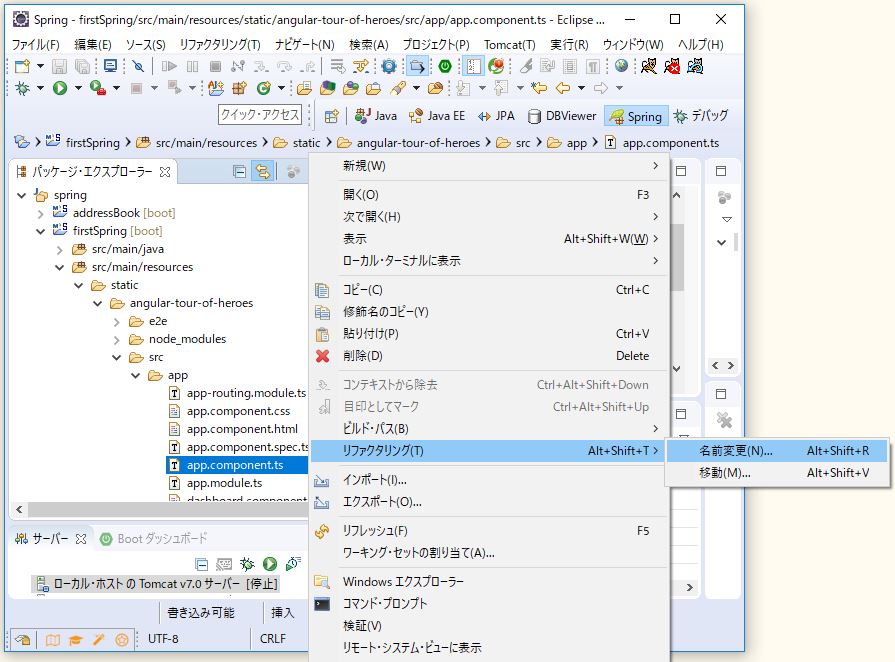
Task: Switch to the Spring perspective
Action: (x=636, y=116)
